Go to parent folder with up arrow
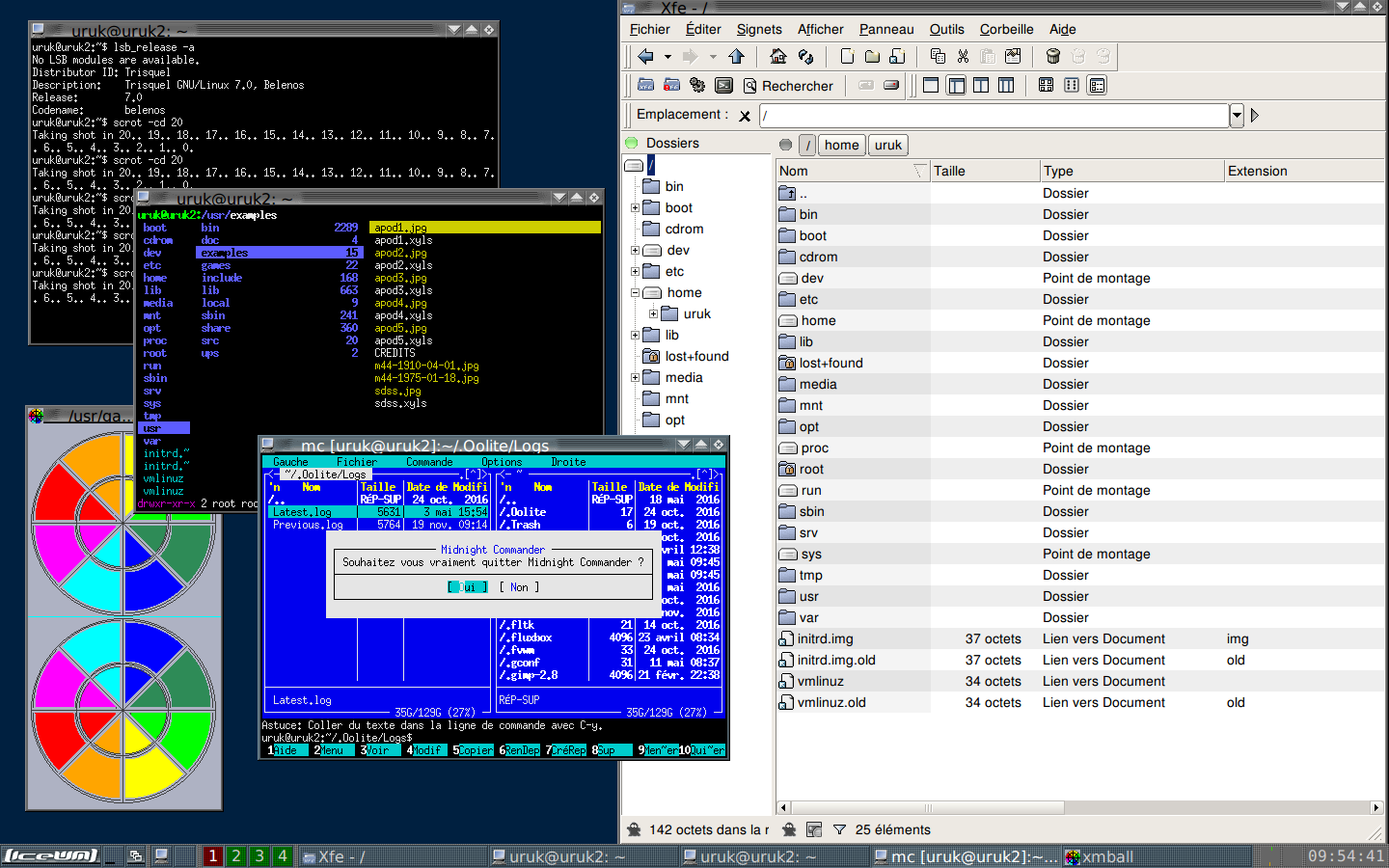This screenshot has height=868, width=1389. point(736,56)
